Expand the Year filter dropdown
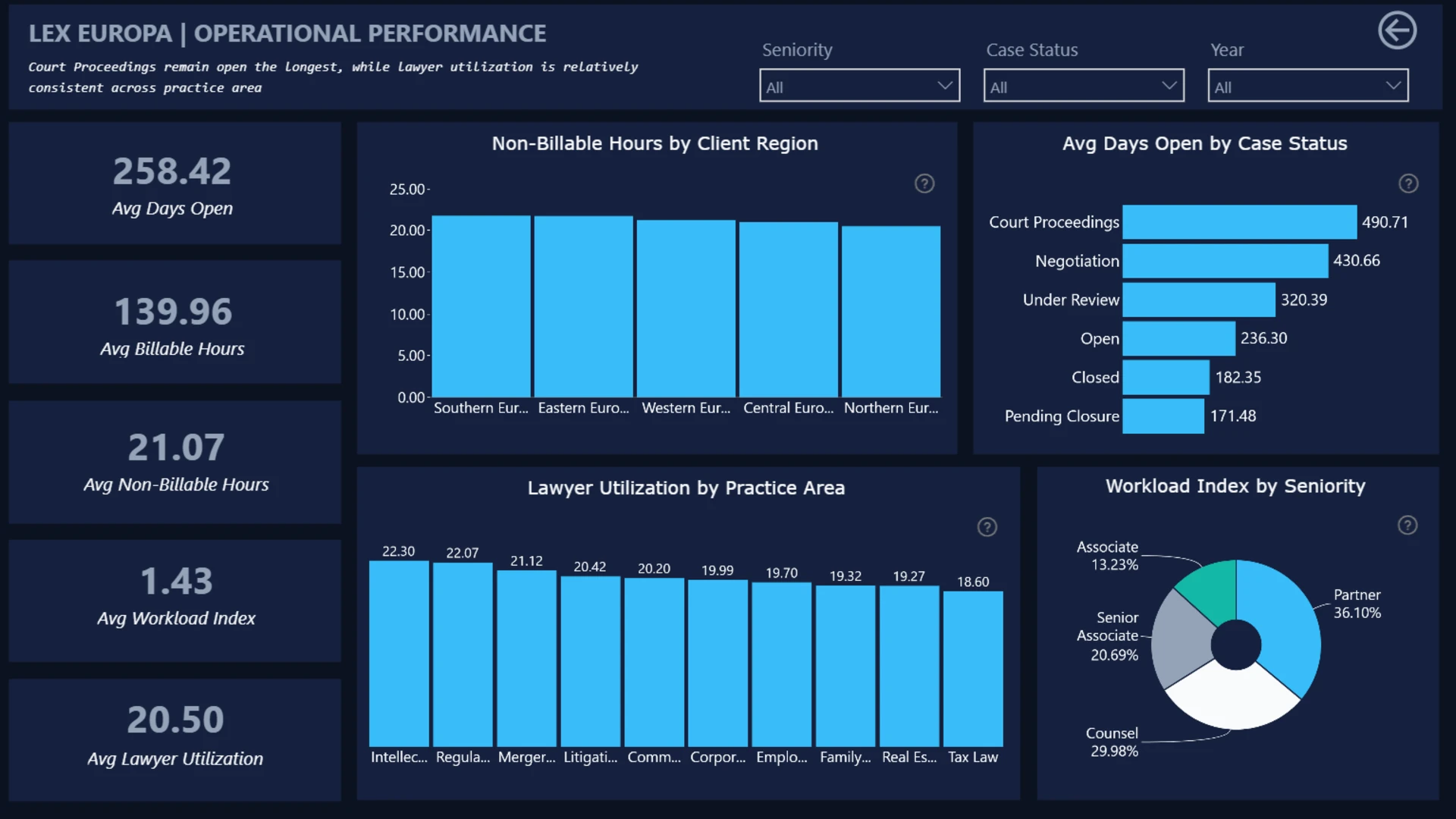1456x819 pixels. pos(1308,86)
